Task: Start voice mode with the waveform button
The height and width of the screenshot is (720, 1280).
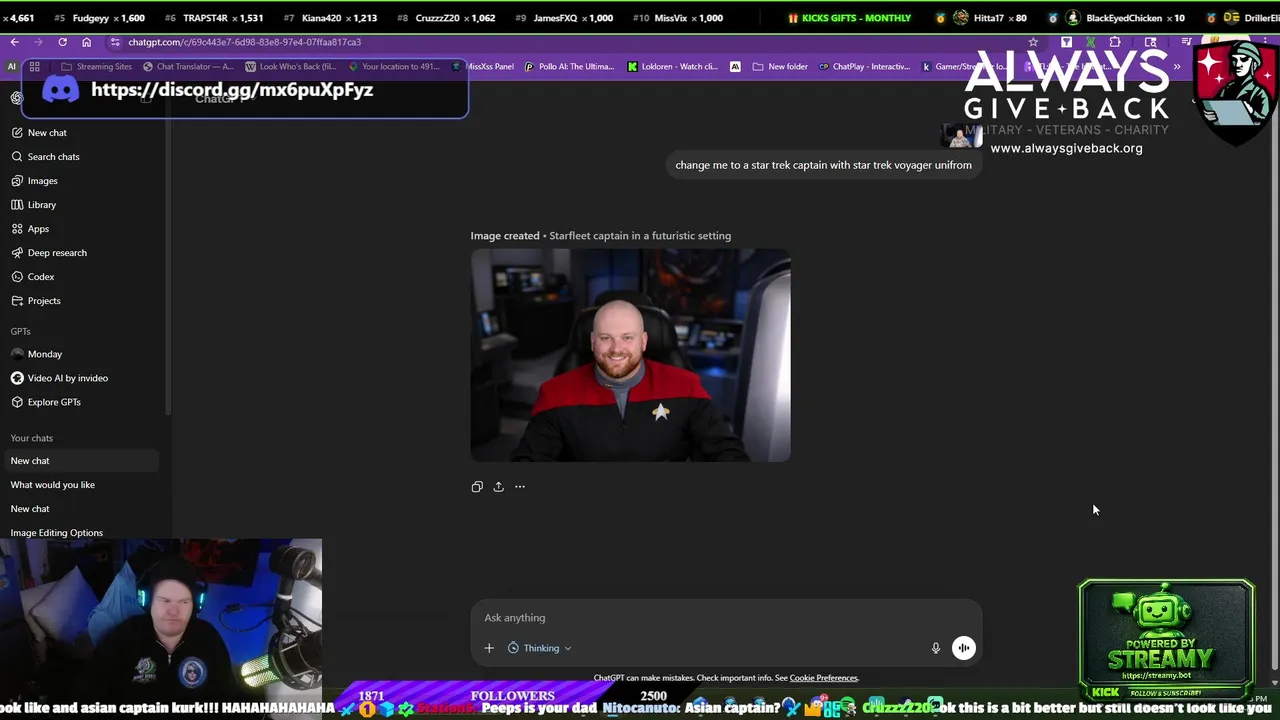Action: pos(963,648)
